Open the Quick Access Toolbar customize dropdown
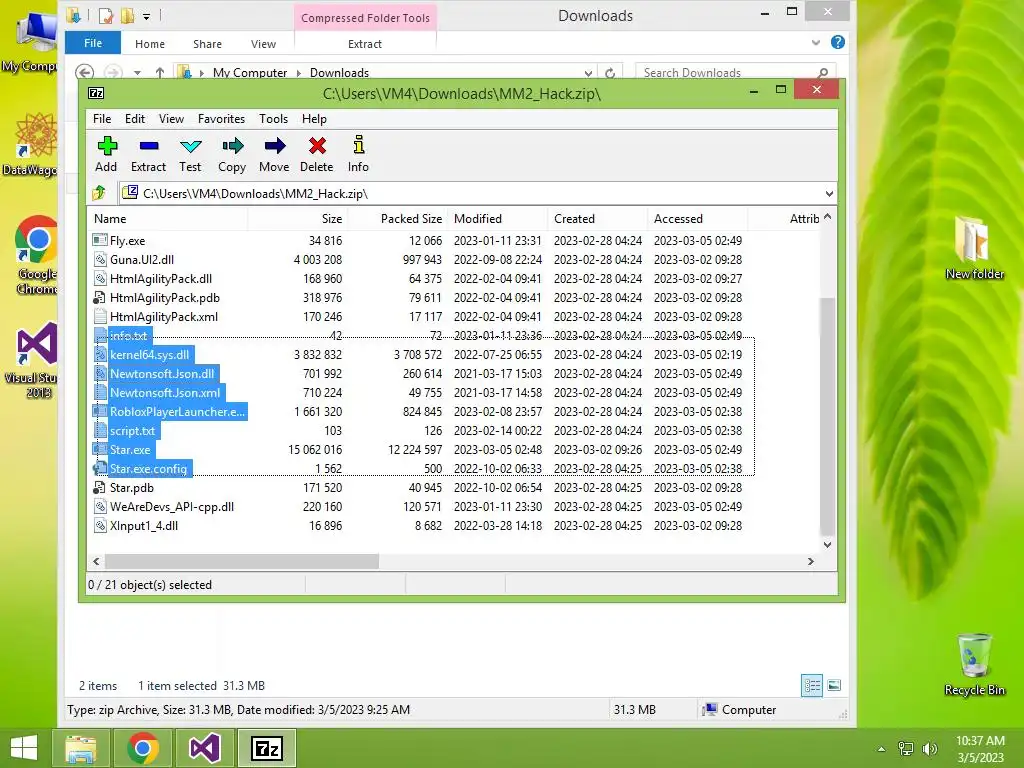 (147, 16)
